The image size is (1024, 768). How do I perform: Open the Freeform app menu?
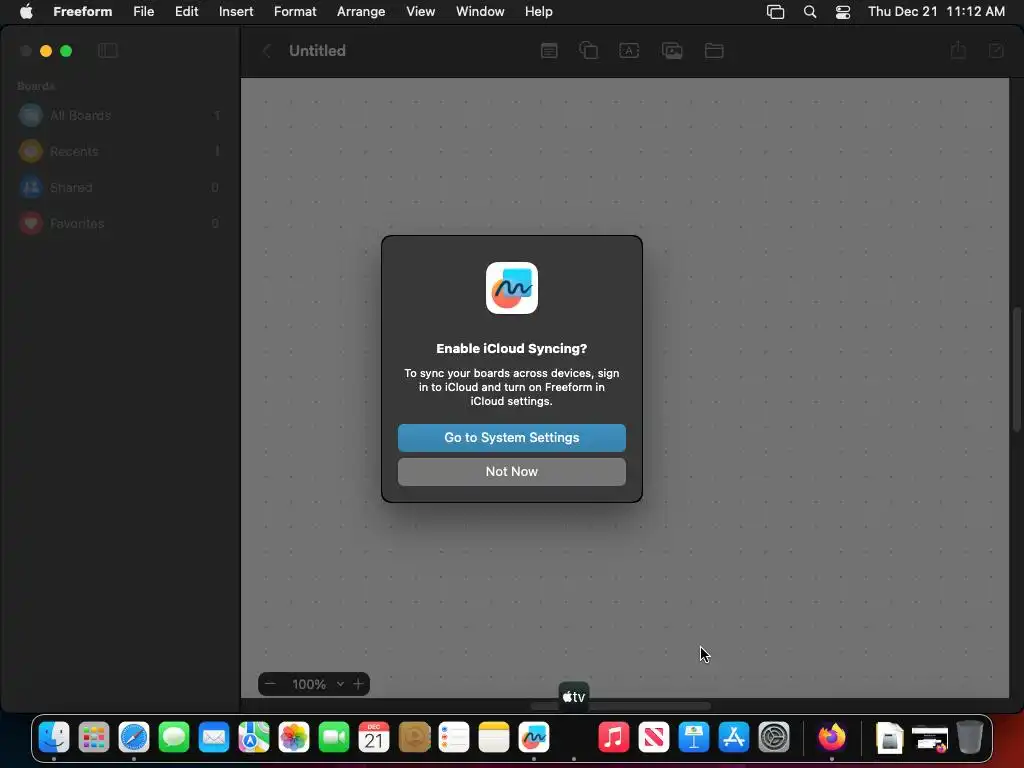pyautogui.click(x=82, y=12)
